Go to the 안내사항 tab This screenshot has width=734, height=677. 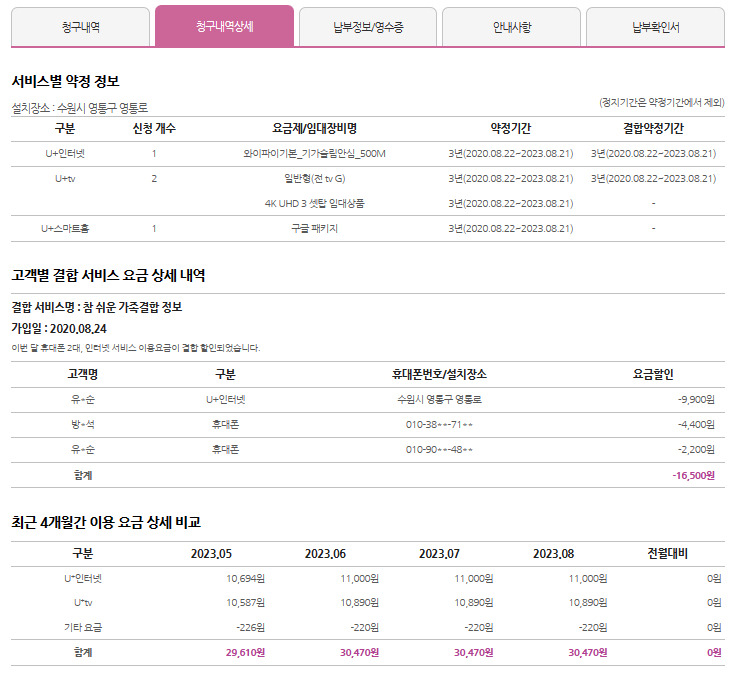[511, 27]
